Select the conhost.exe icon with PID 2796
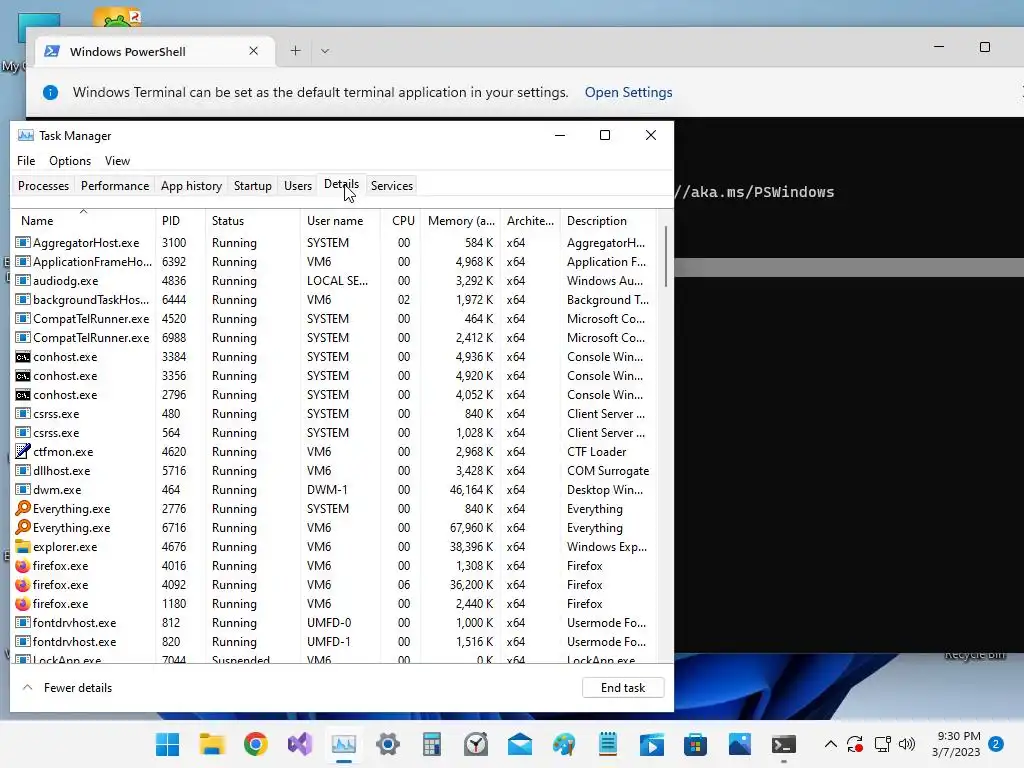Viewport: 1024px width, 768px height. click(x=23, y=395)
